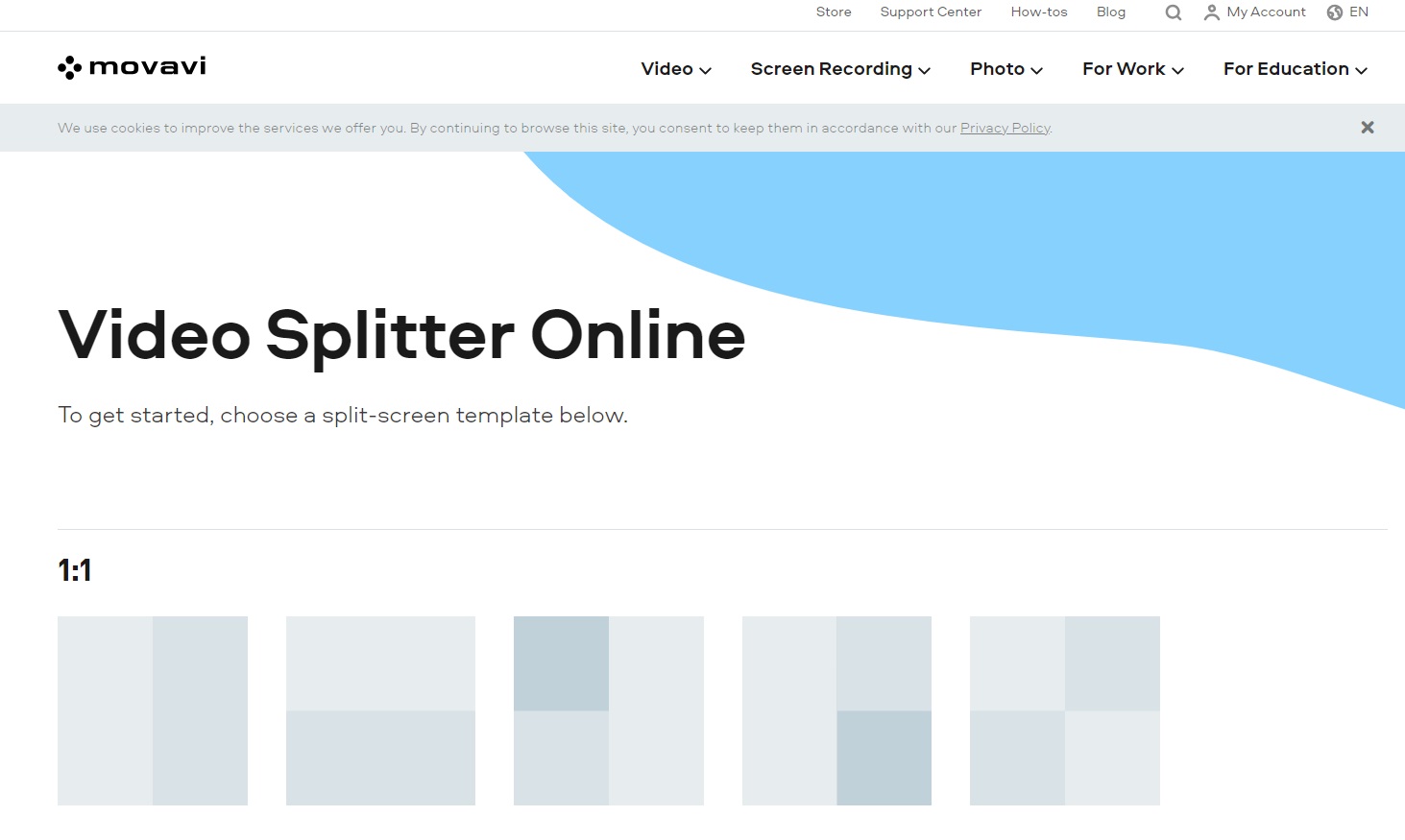Viewport: 1405px width, 840px height.
Task: Open the Support Center
Action: 930,12
